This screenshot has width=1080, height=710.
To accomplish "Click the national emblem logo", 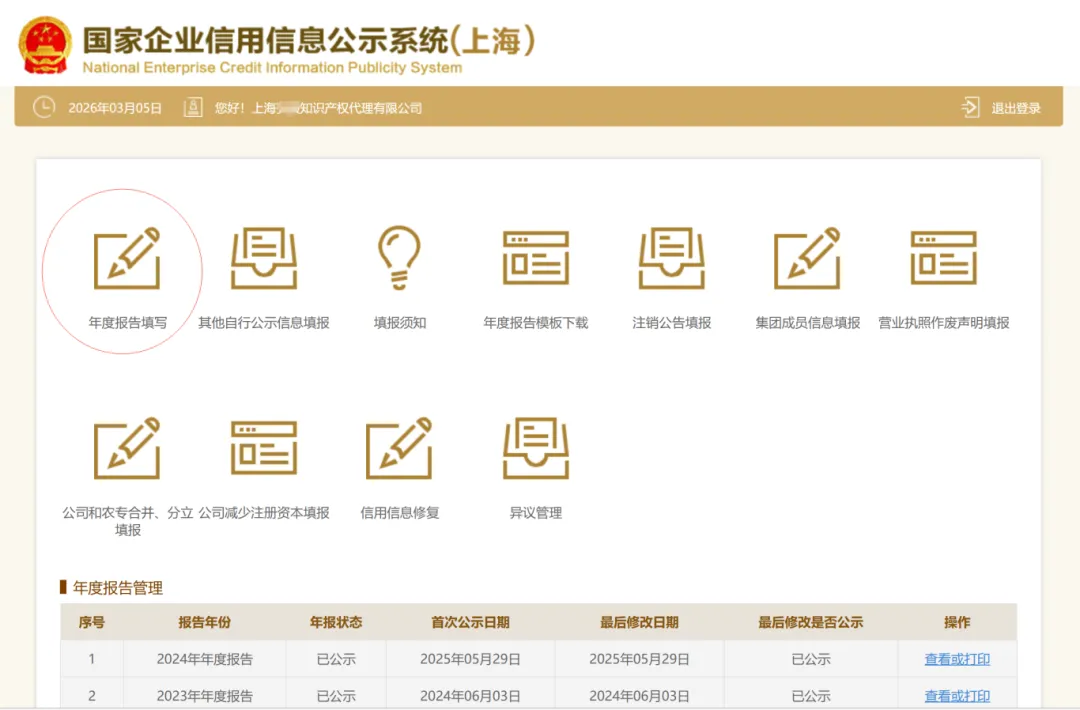I will pyautogui.click(x=45, y=45).
